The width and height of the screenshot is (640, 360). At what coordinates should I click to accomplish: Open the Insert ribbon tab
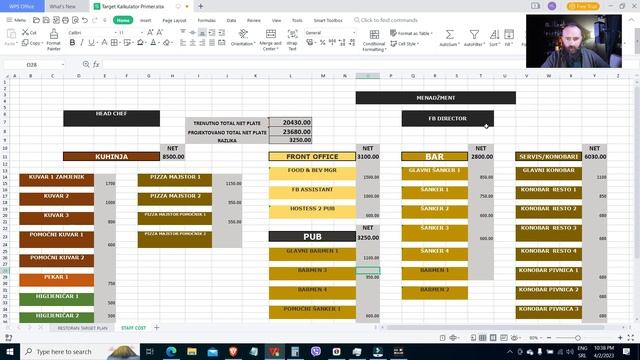(x=146, y=20)
